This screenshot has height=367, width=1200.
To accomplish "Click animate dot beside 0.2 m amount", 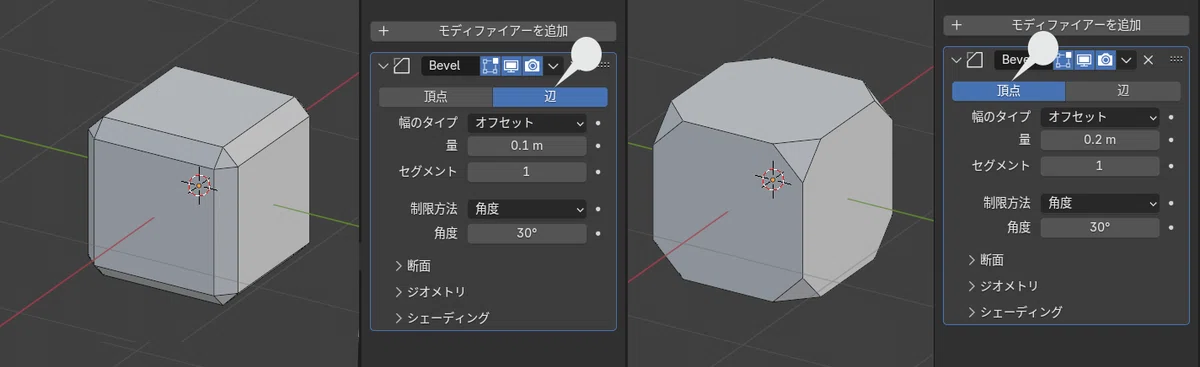I will [x=1171, y=140].
